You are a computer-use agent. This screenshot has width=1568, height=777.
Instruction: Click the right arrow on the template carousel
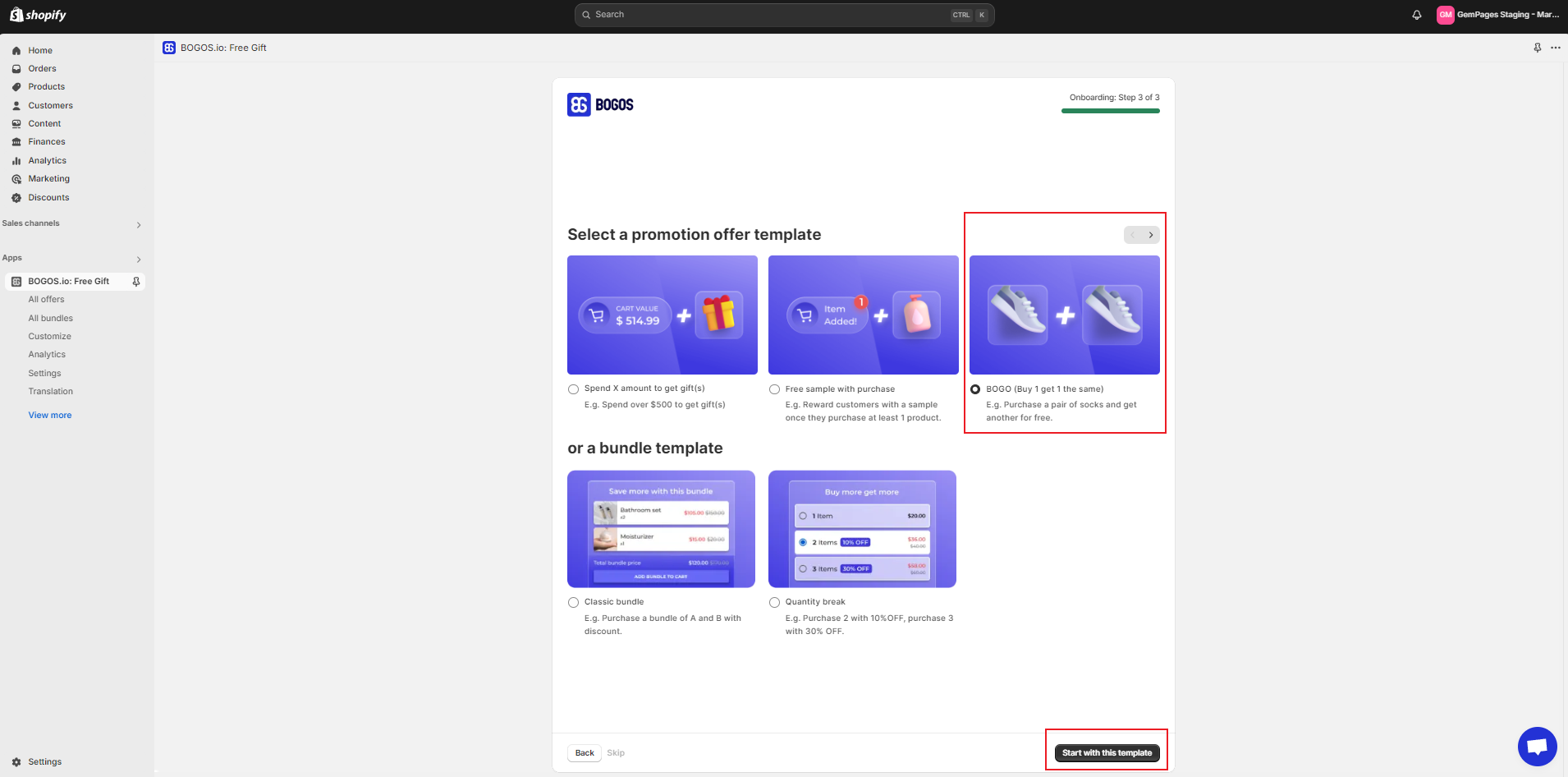[x=1151, y=234]
